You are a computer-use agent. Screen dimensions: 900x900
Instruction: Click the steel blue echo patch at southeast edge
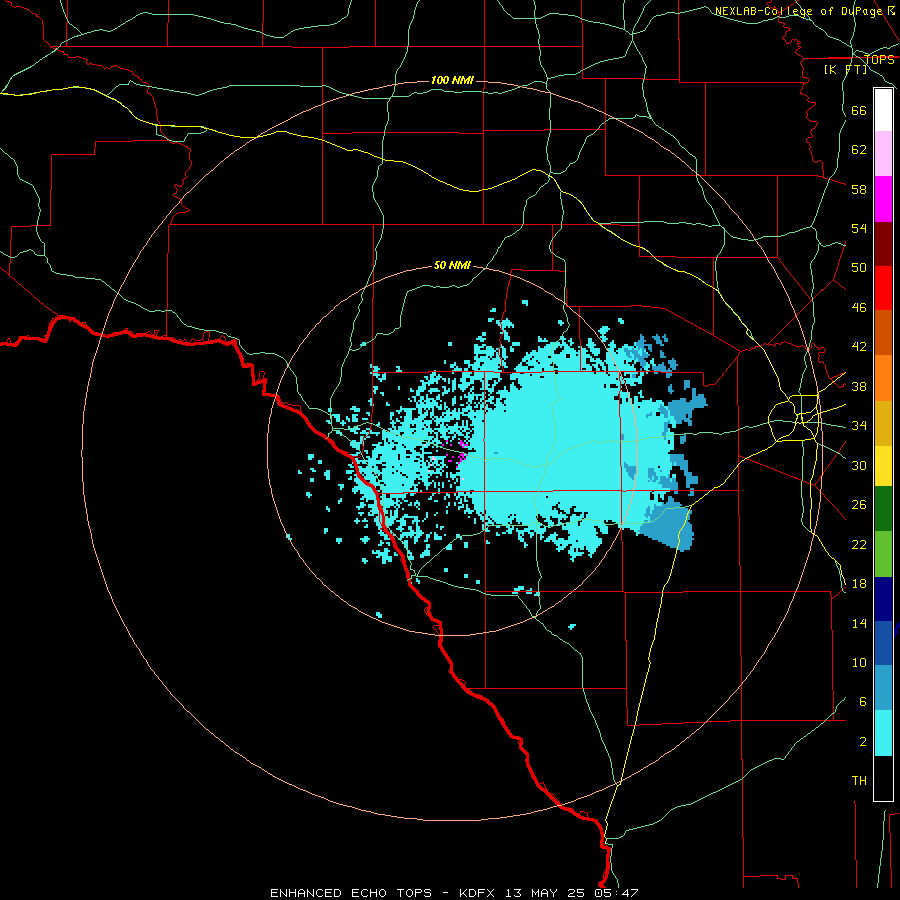[669, 528]
